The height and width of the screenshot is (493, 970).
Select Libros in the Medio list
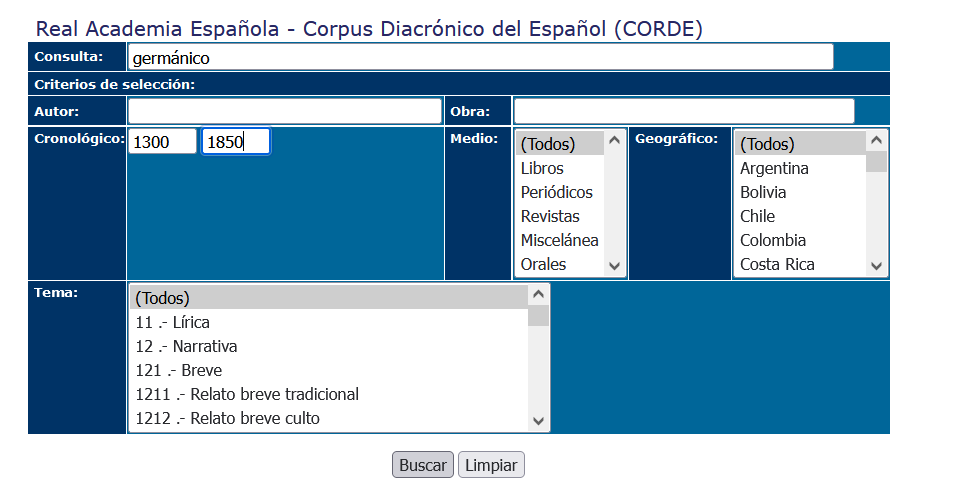coord(542,168)
